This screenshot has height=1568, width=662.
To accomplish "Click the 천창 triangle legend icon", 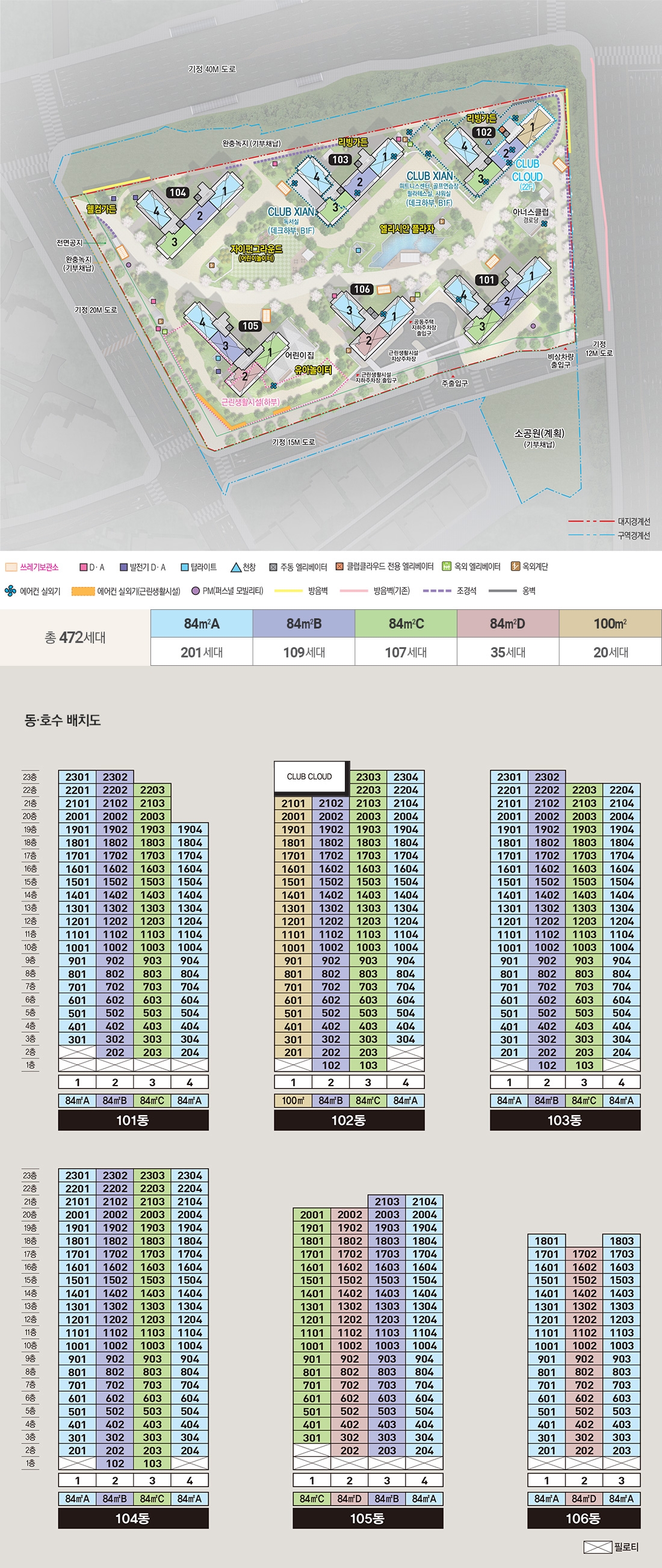I will point(236,567).
